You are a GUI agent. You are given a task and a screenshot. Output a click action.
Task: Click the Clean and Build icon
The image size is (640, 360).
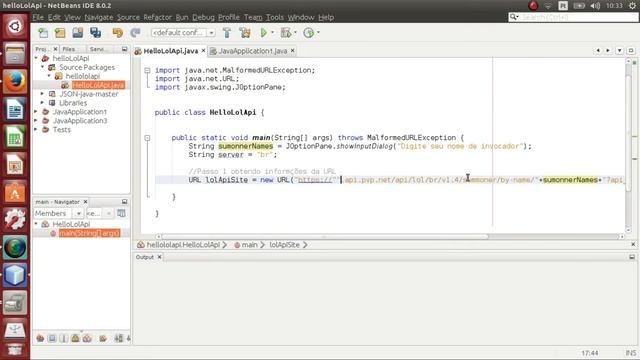point(245,33)
